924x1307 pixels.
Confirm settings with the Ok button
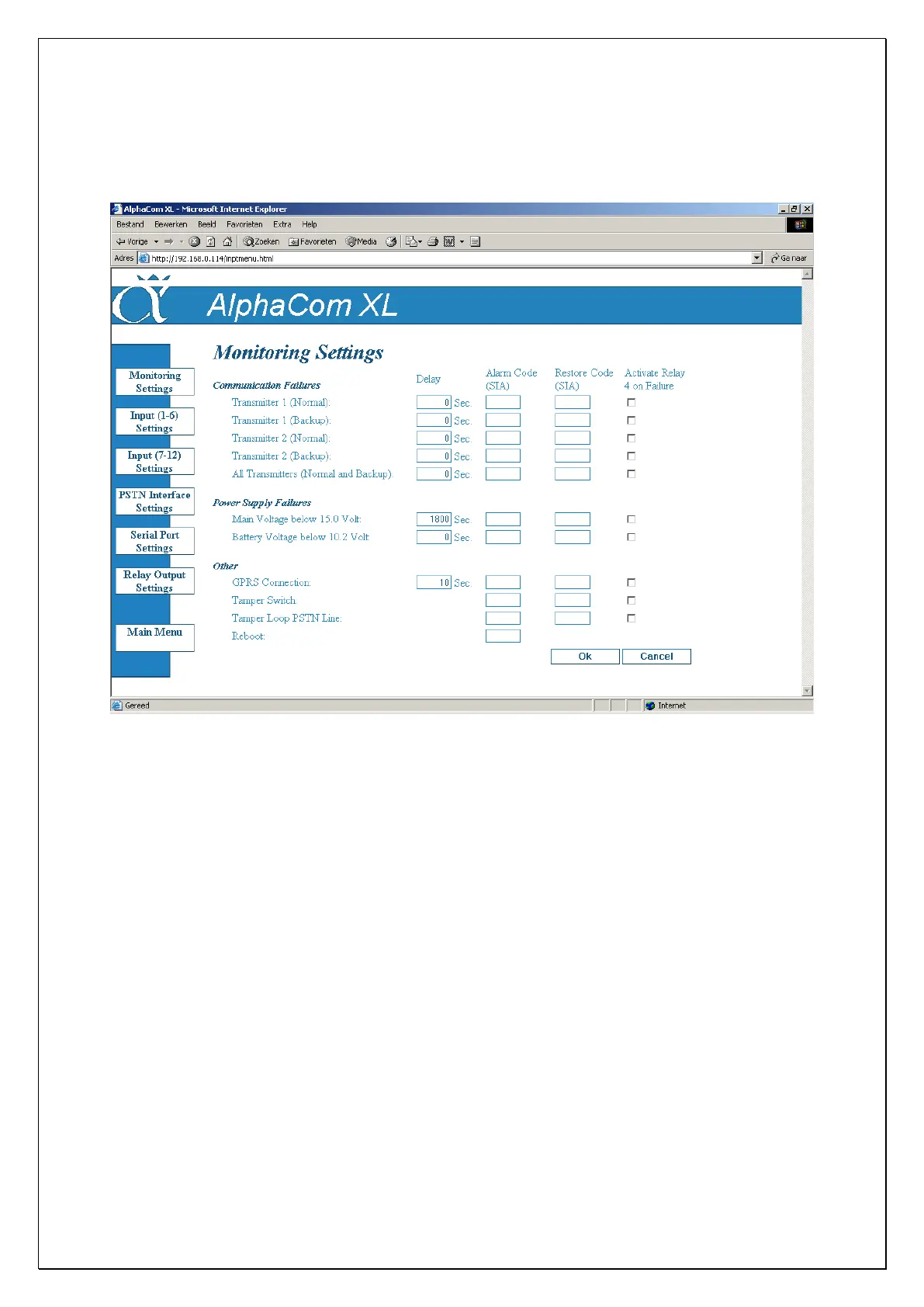pyautogui.click(x=585, y=657)
